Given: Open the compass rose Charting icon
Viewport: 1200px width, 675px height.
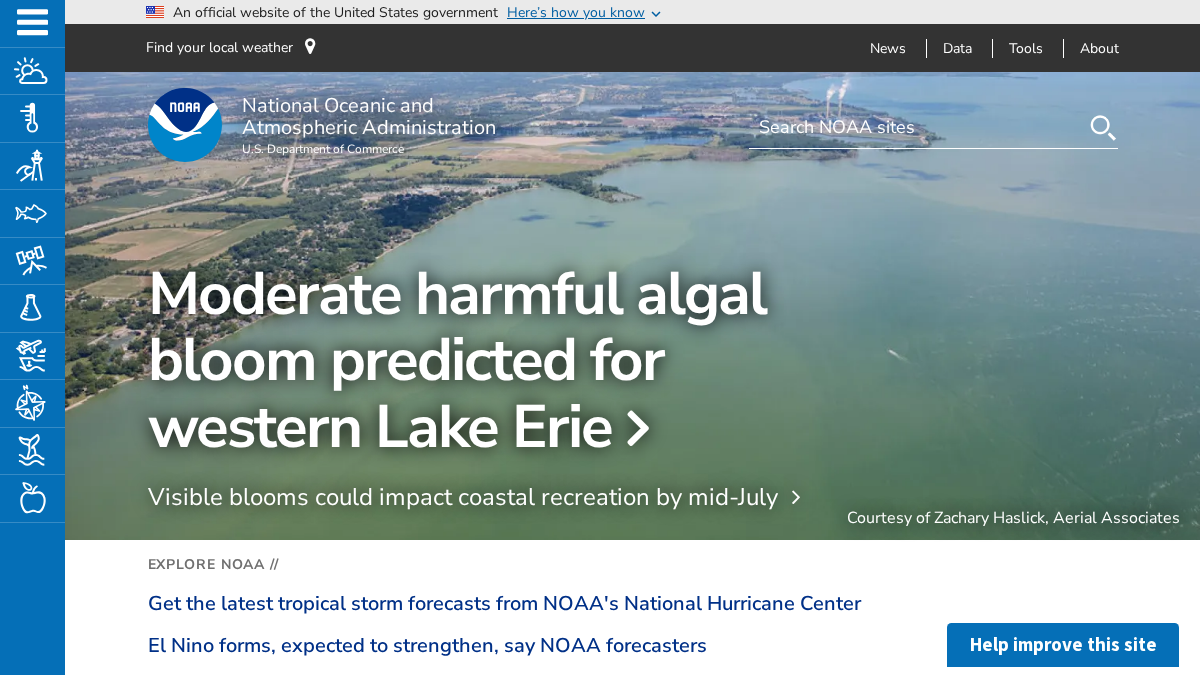Looking at the screenshot, I should (x=32, y=403).
